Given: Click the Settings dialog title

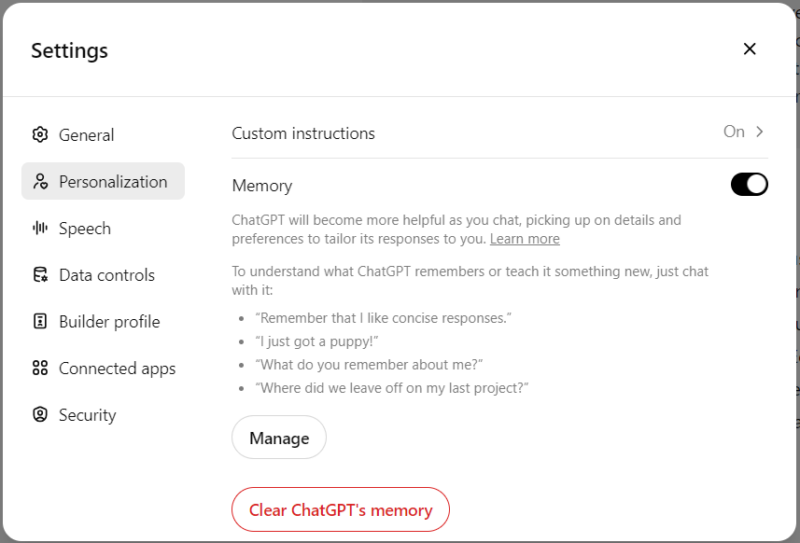Looking at the screenshot, I should coord(69,50).
